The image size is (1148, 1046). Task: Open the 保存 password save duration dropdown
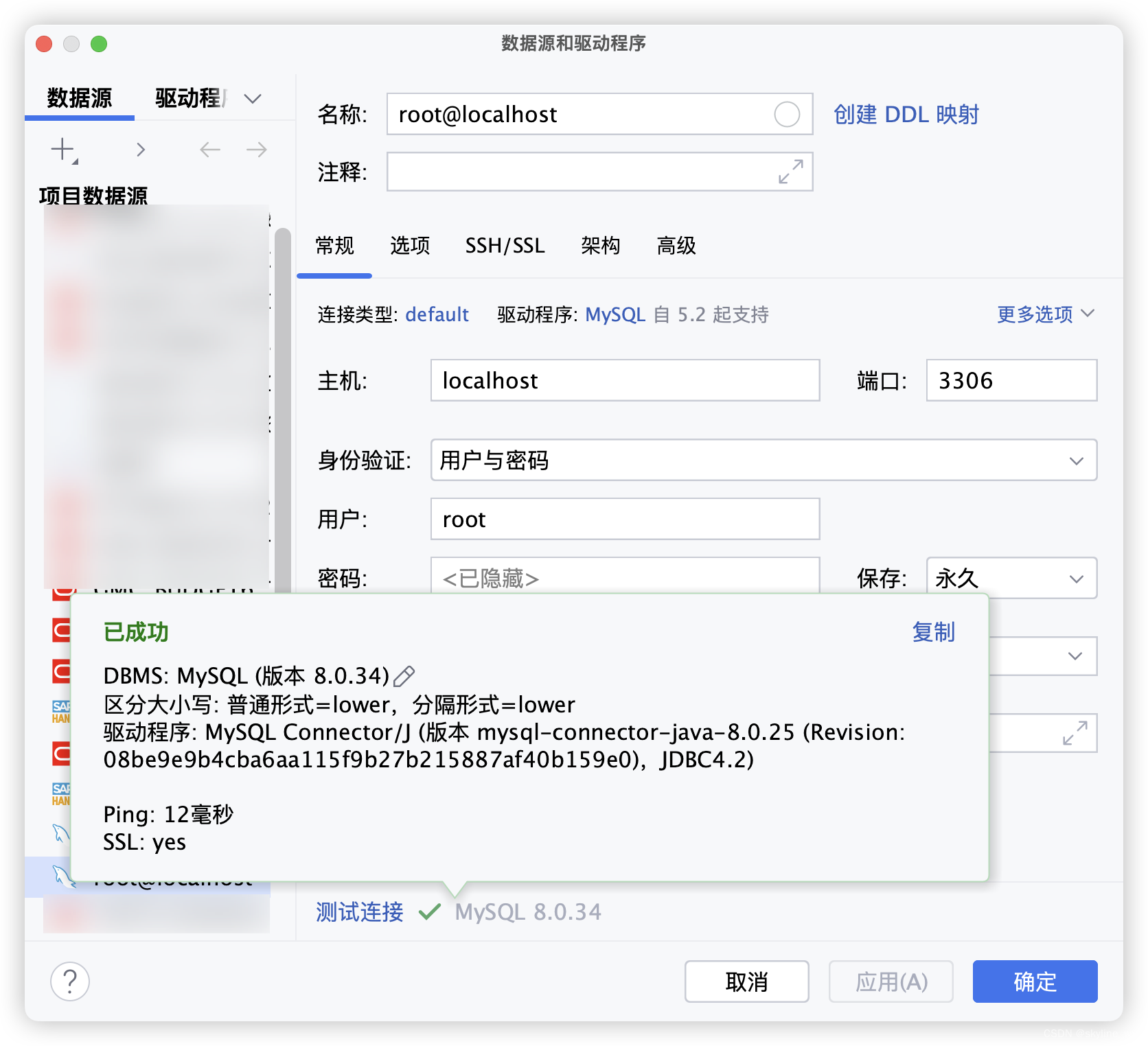point(1077,579)
